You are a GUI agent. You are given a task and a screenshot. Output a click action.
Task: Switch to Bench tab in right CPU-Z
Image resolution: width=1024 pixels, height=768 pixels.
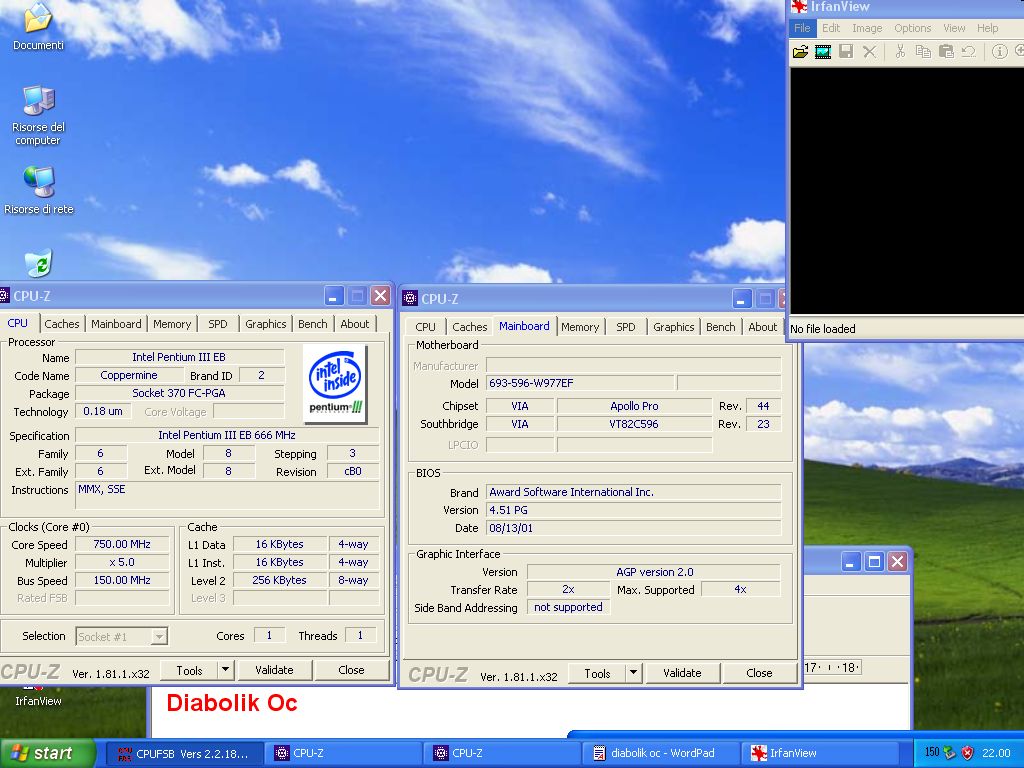(720, 327)
